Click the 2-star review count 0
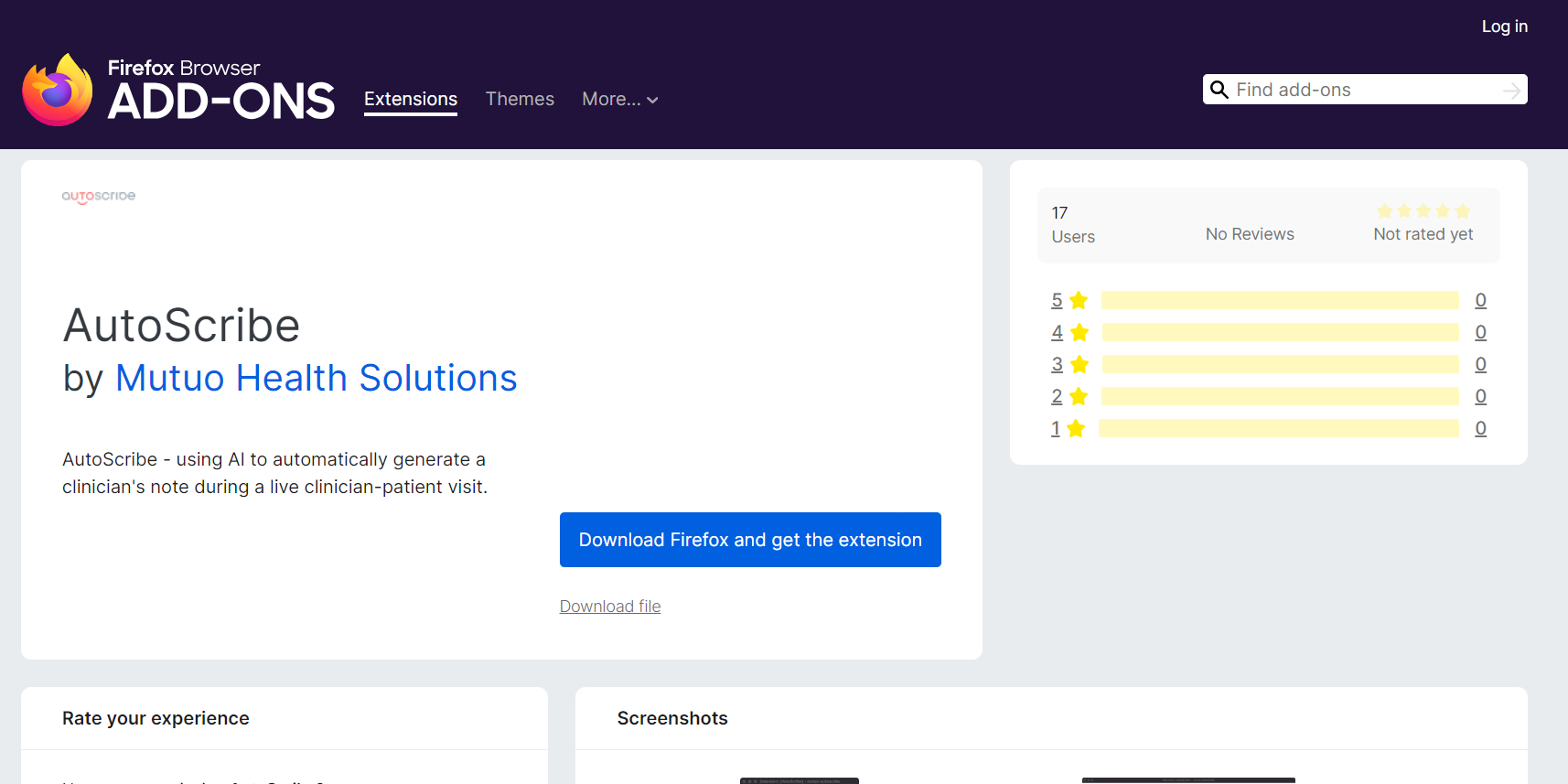 pos(1481,396)
